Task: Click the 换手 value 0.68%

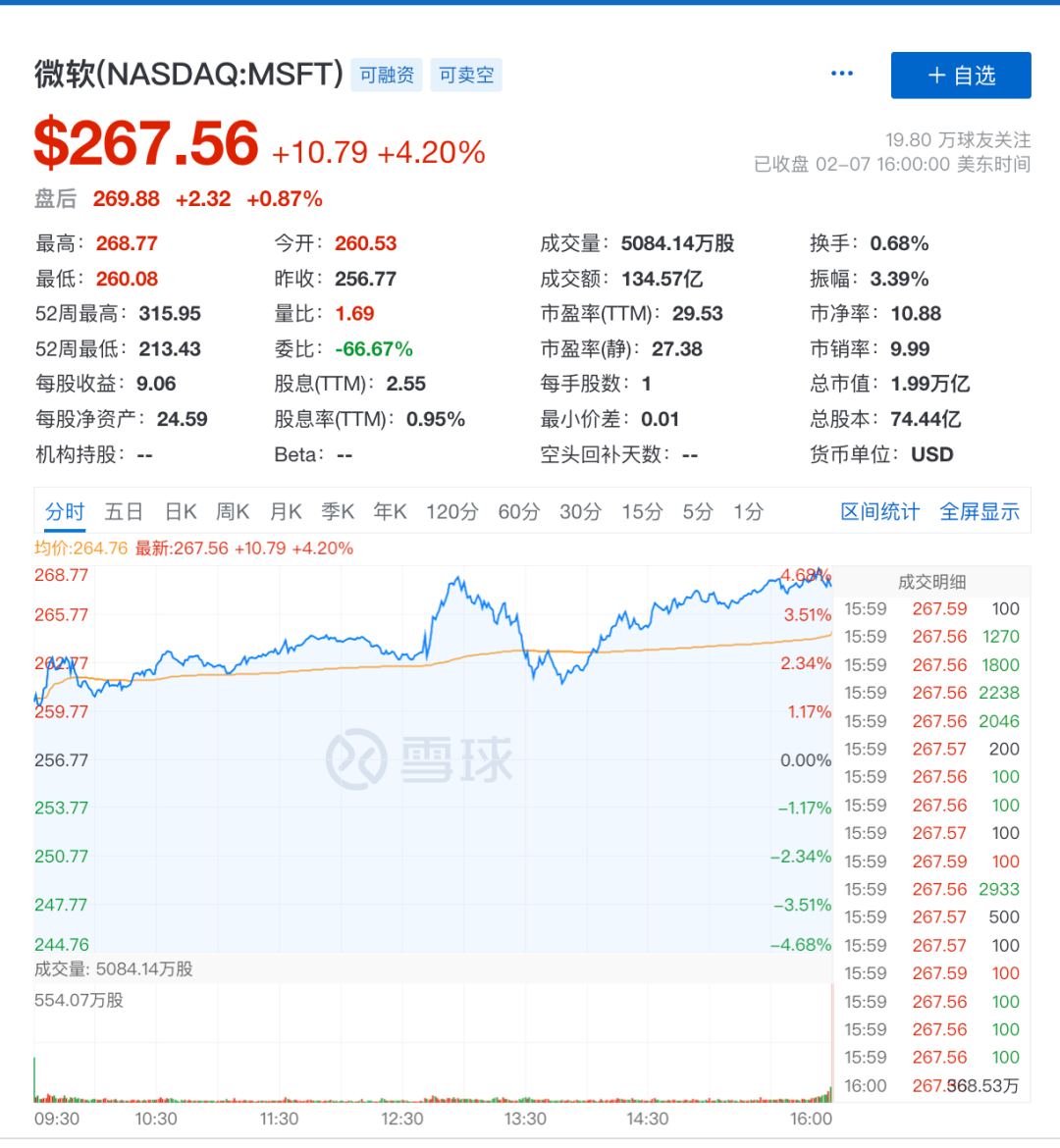Action: click(899, 243)
